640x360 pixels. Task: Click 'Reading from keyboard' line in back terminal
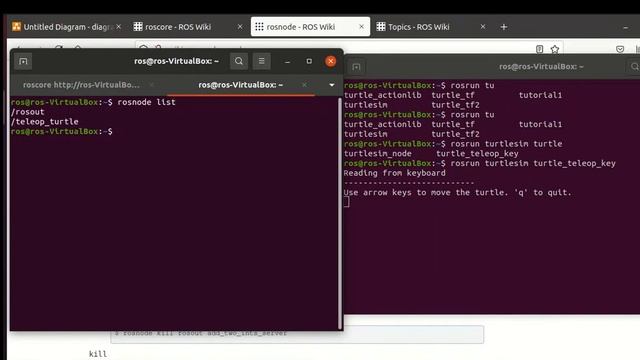(x=395, y=173)
